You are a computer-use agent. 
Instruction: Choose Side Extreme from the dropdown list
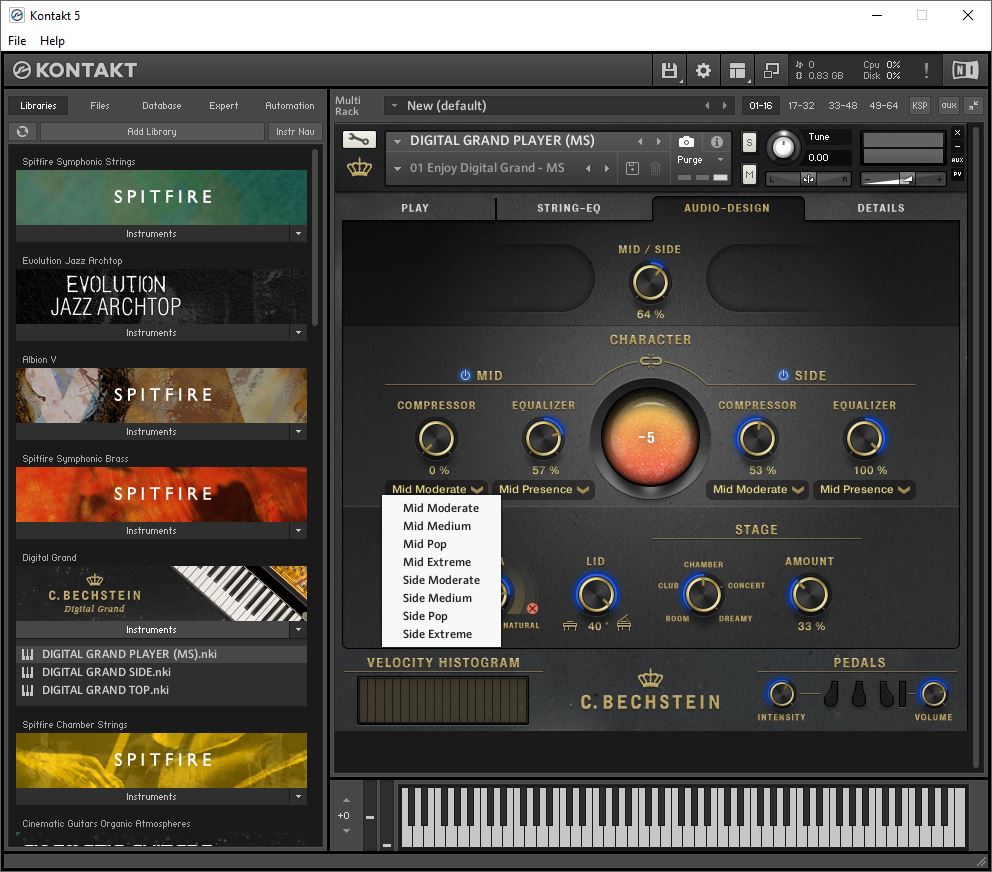[437, 634]
